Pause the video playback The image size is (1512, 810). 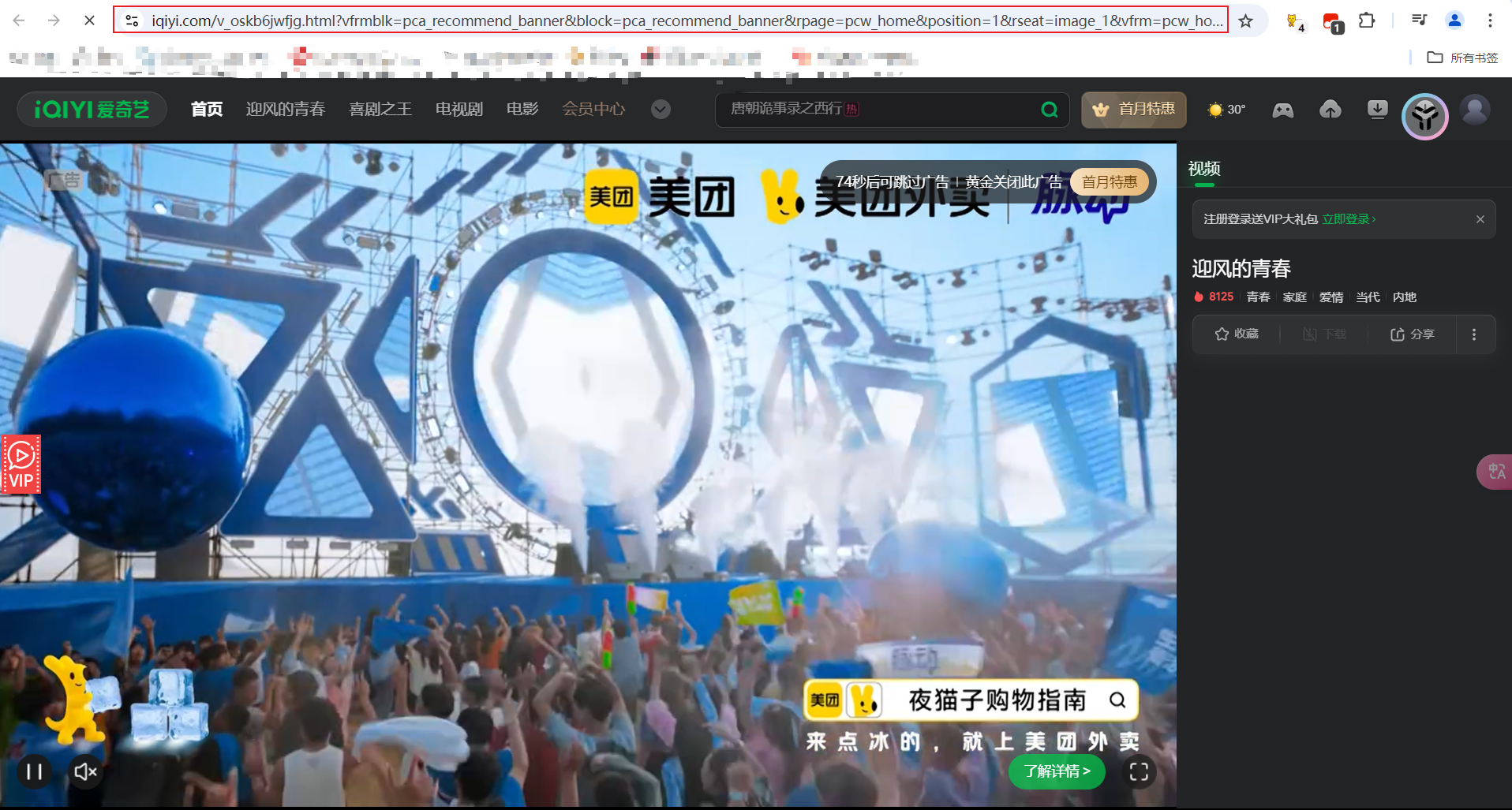click(35, 771)
